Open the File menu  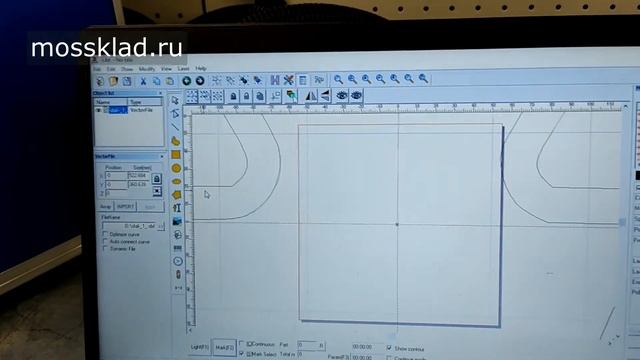(x=98, y=69)
